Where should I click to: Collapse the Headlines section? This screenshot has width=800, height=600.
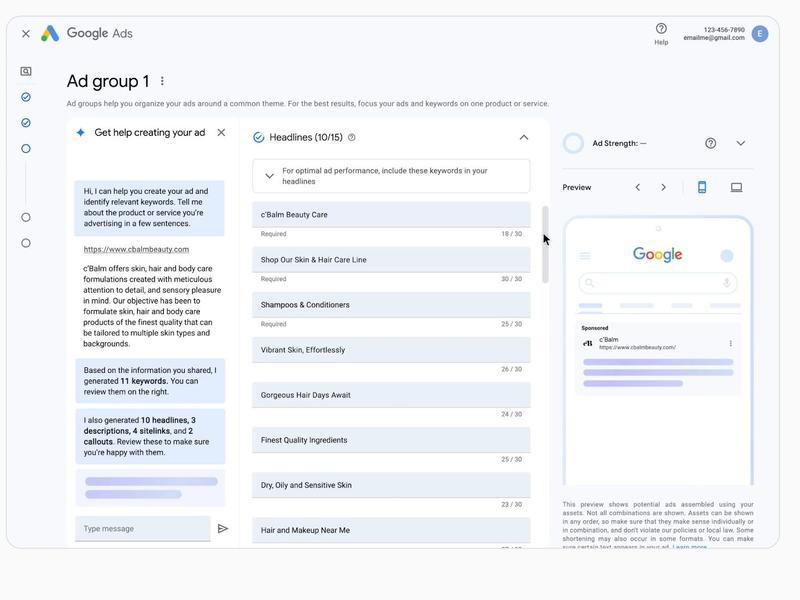point(524,137)
